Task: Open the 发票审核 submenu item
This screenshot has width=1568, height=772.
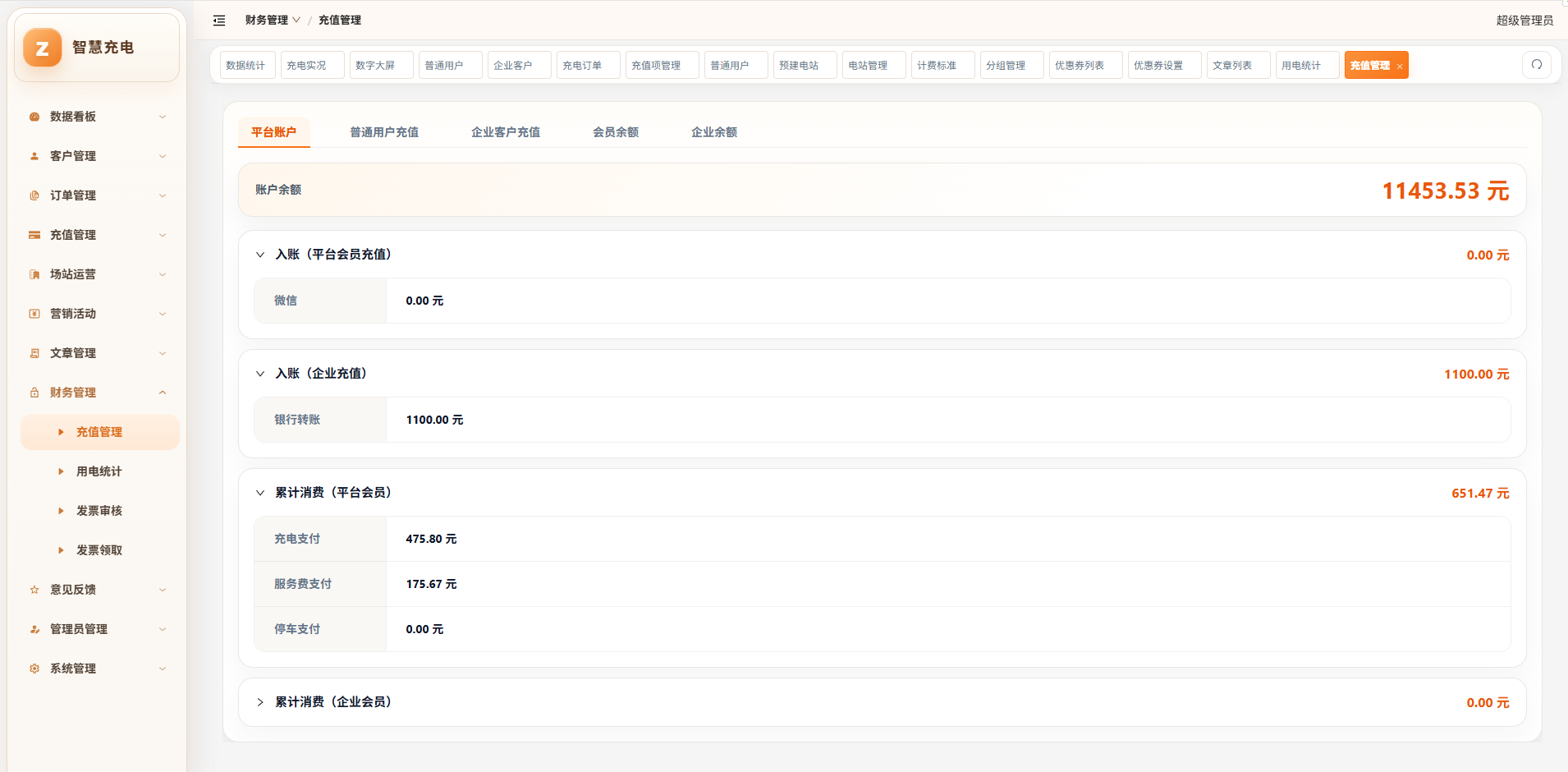Action: tap(99, 511)
